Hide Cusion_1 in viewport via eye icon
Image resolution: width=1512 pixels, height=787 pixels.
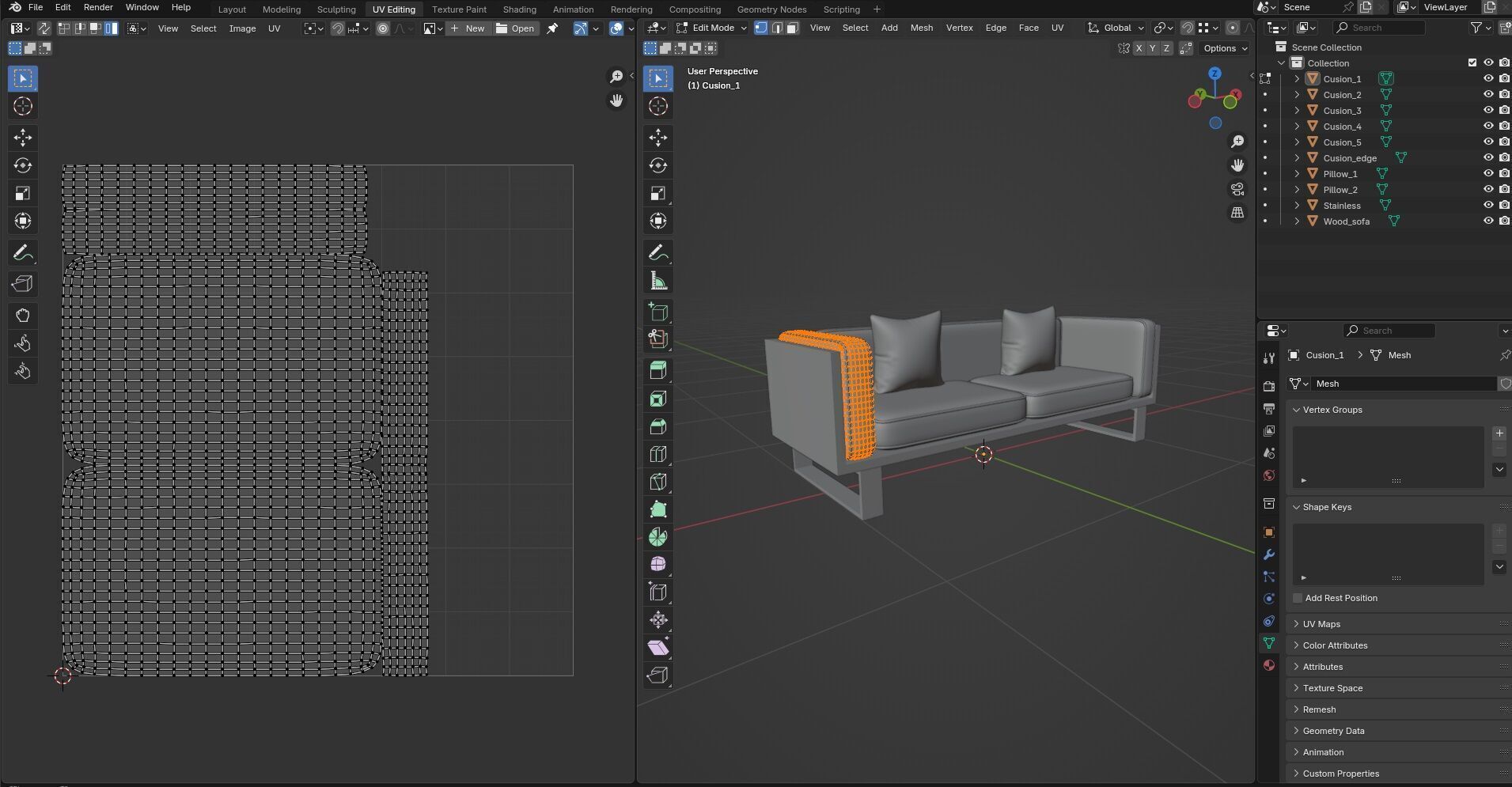pyautogui.click(x=1487, y=78)
